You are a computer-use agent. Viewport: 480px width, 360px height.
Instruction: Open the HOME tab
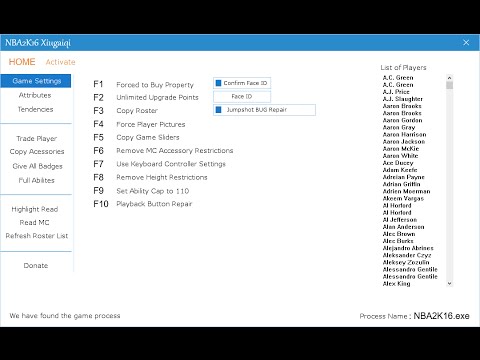click(22, 62)
